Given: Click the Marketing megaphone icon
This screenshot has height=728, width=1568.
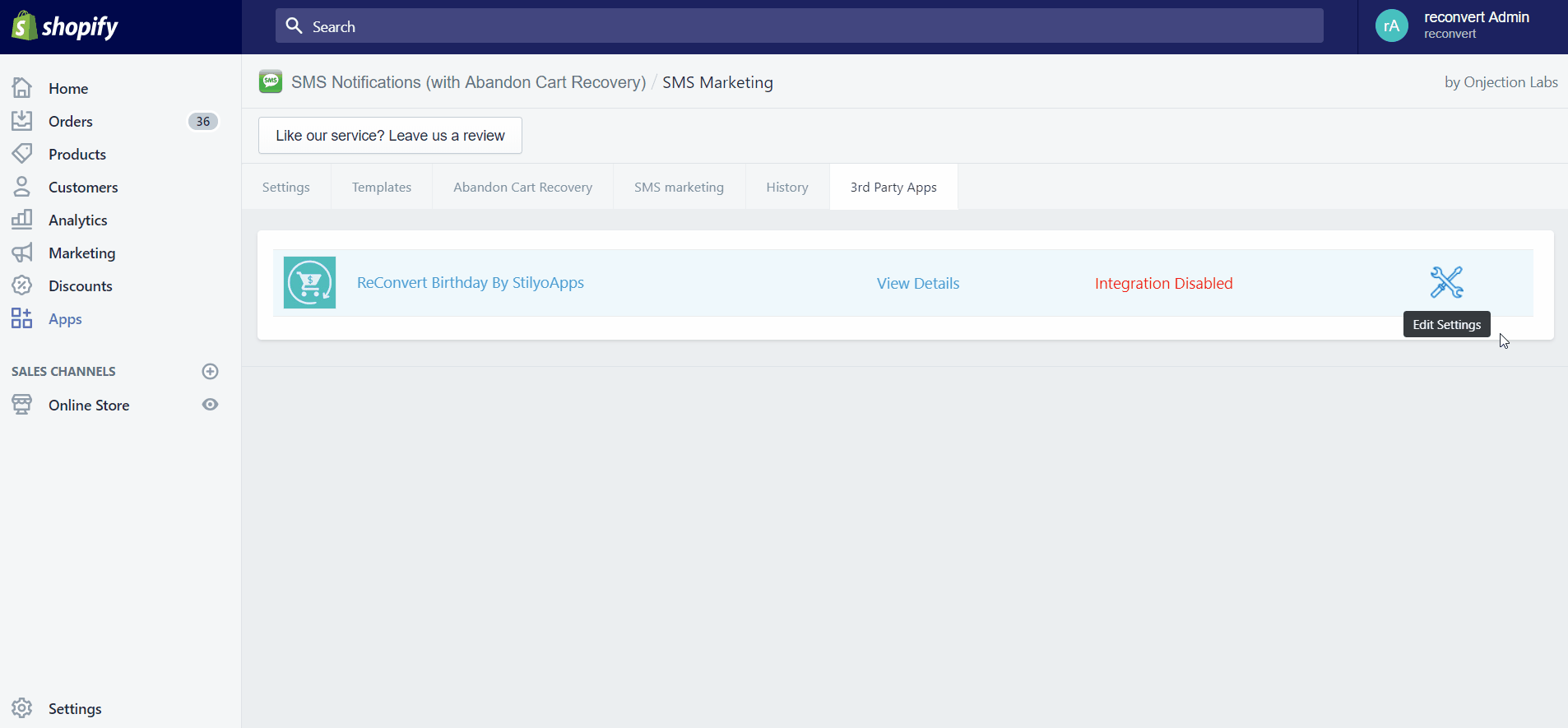Looking at the screenshot, I should point(22,253).
